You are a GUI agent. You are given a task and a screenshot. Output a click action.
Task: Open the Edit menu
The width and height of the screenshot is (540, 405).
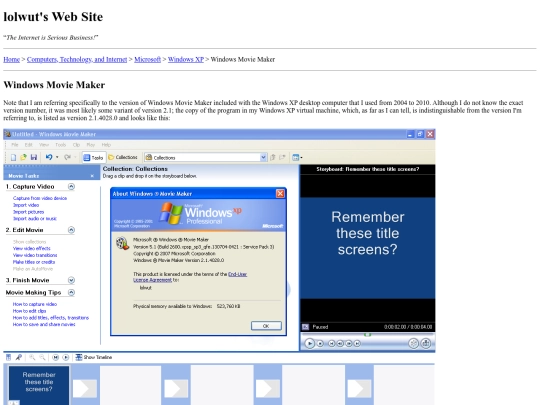coord(29,145)
